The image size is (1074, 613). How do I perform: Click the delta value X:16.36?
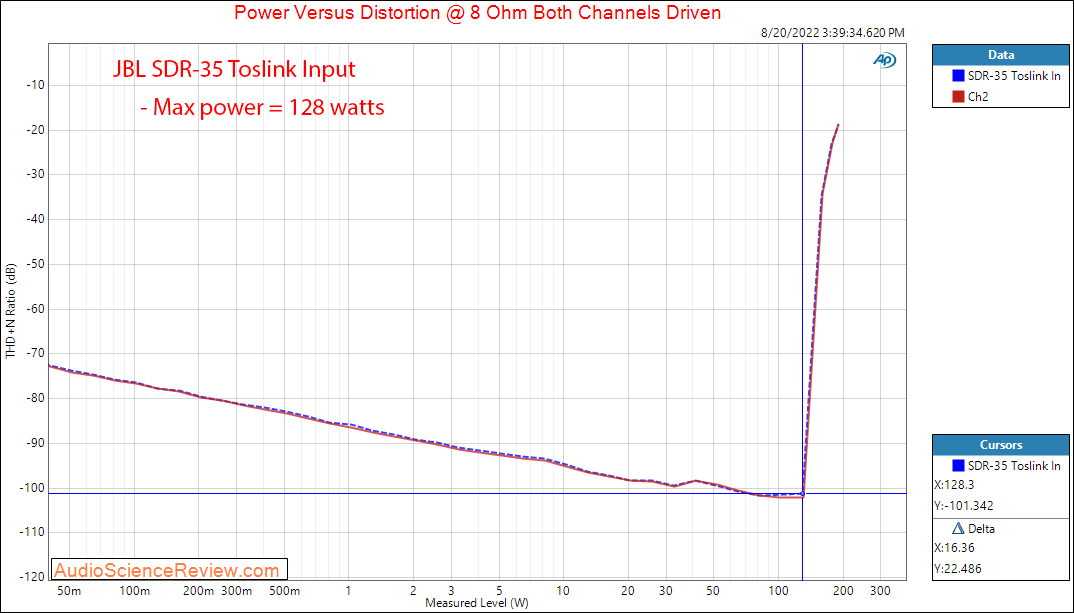pyautogui.click(x=954, y=548)
